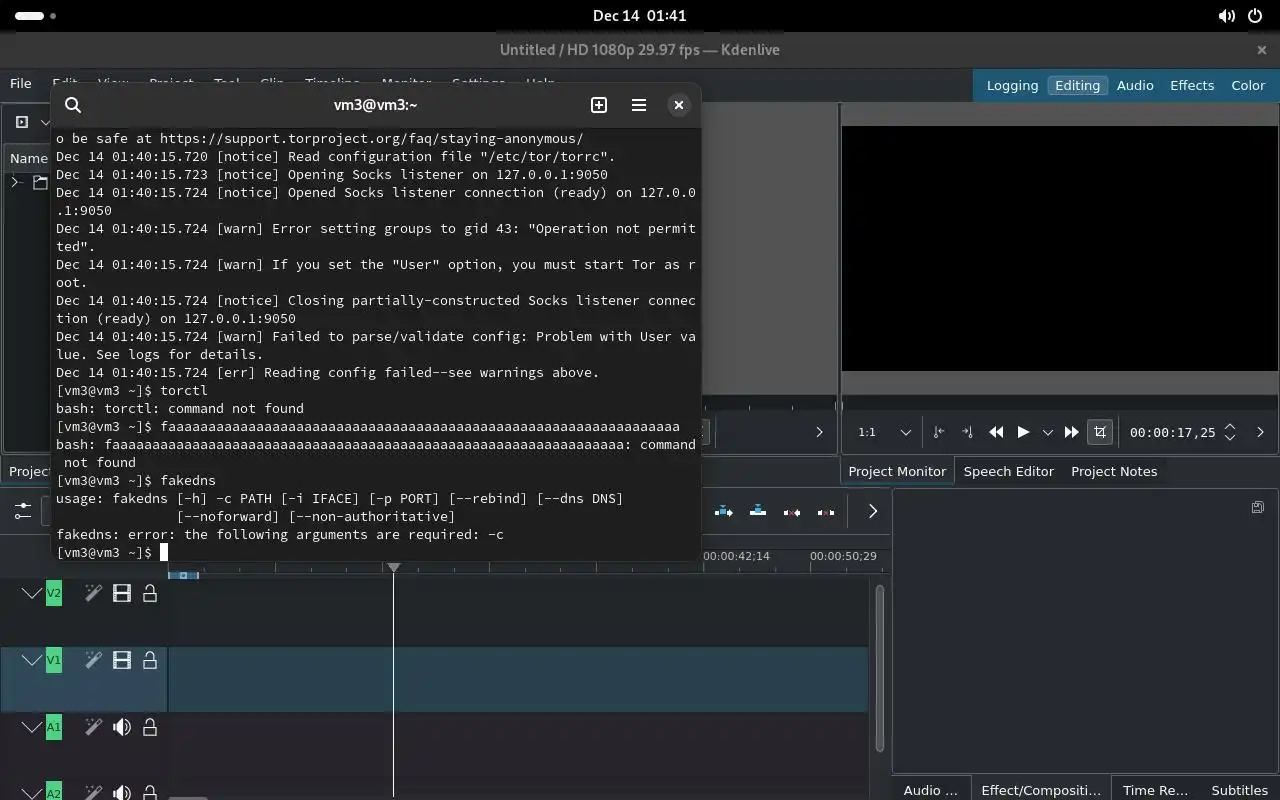Expand the project monitor toolbar overflow chevron

[x=1260, y=432]
